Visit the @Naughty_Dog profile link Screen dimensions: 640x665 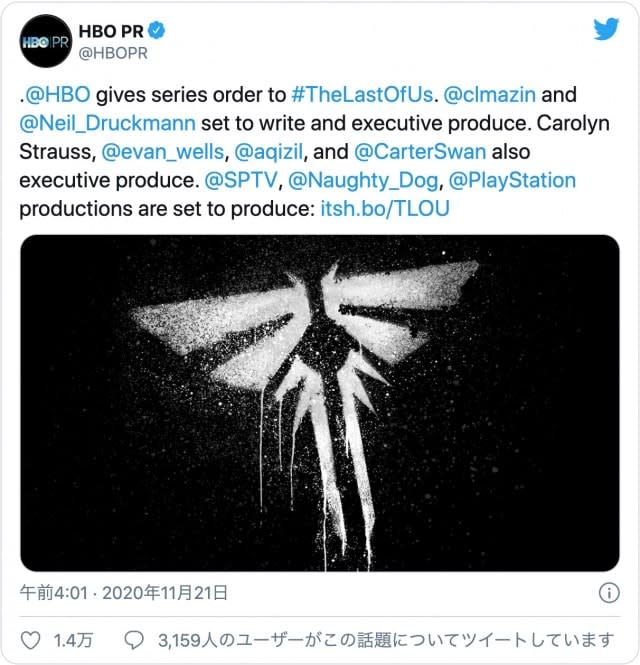(363, 180)
